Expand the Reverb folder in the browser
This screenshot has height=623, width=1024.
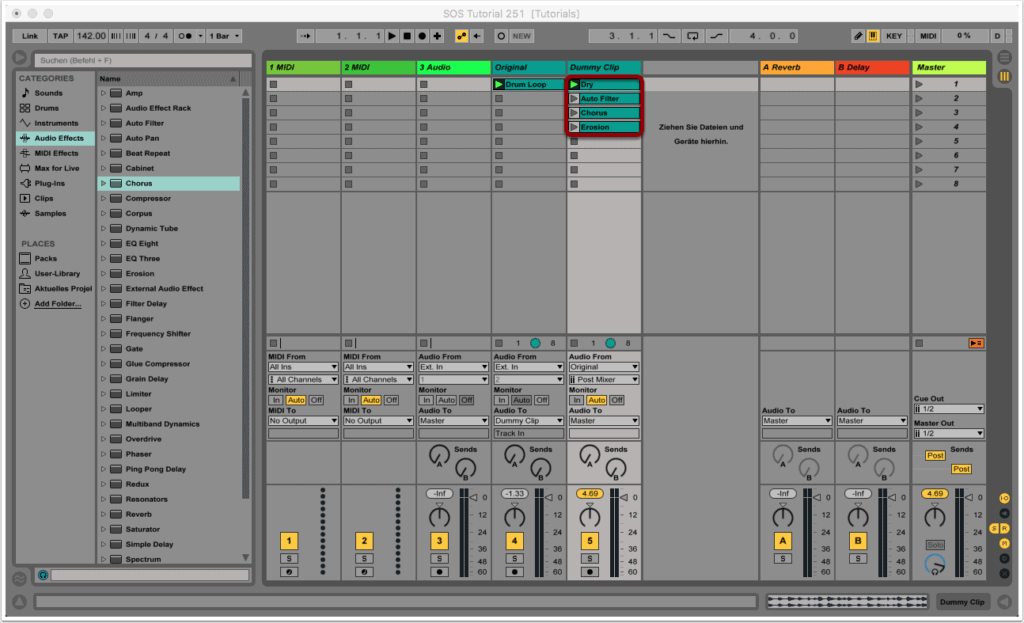(x=103, y=514)
